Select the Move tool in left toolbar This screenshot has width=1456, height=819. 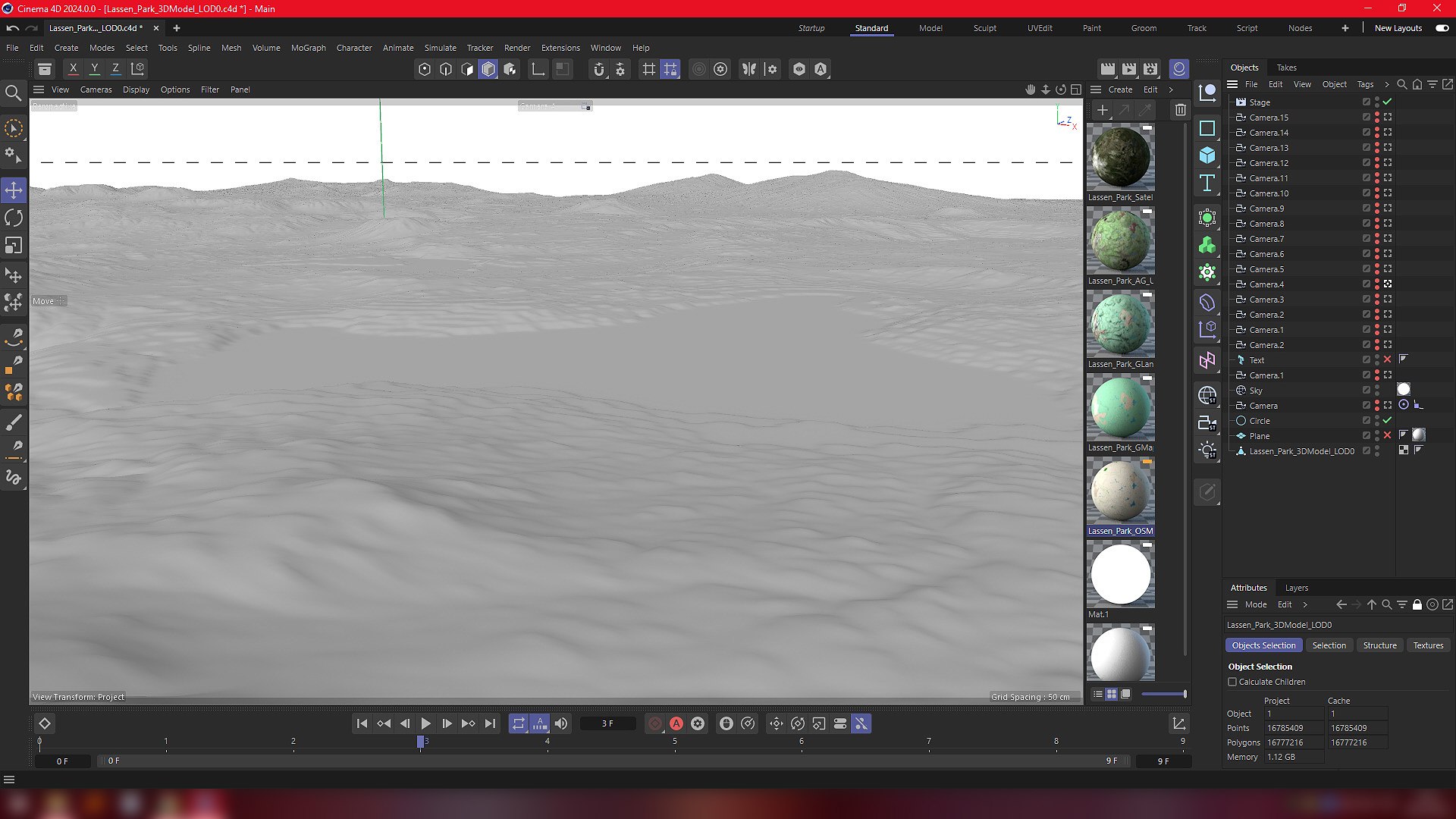point(14,190)
